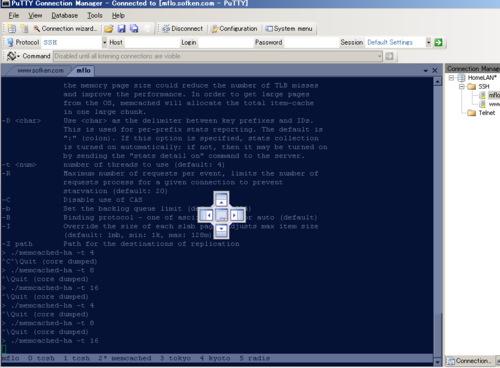Launch the Connection wizard
The width and height of the screenshot is (500, 368).
(x=65, y=29)
